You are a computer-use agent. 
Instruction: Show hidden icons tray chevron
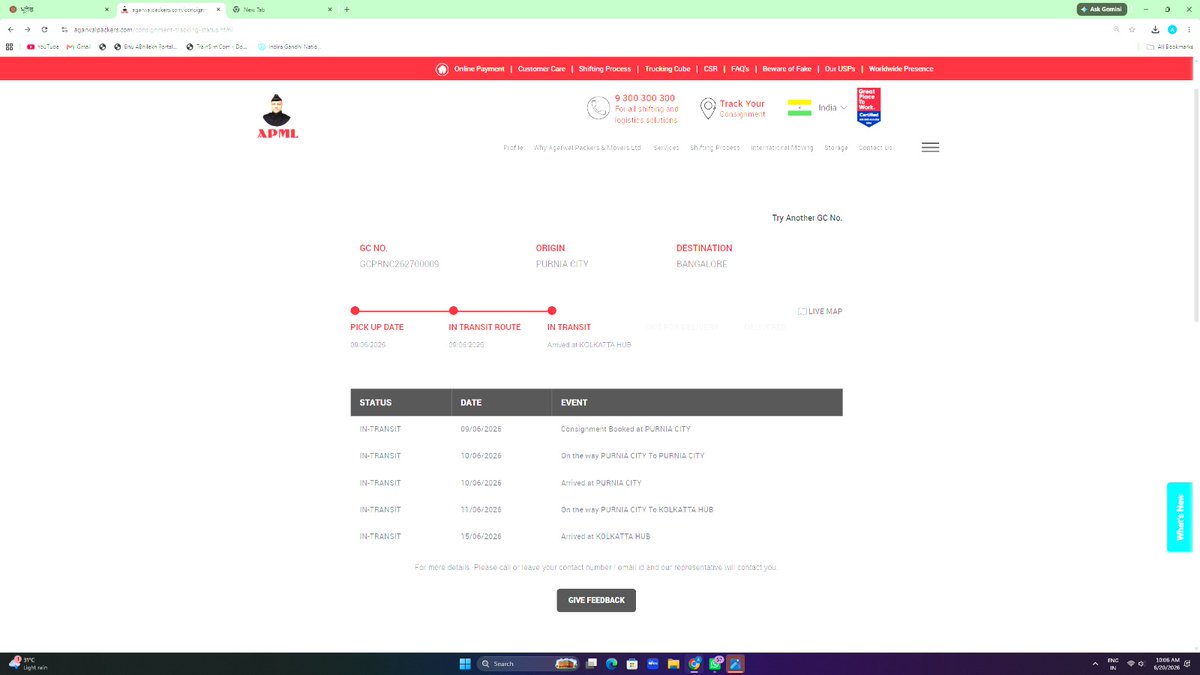[x=1095, y=664]
